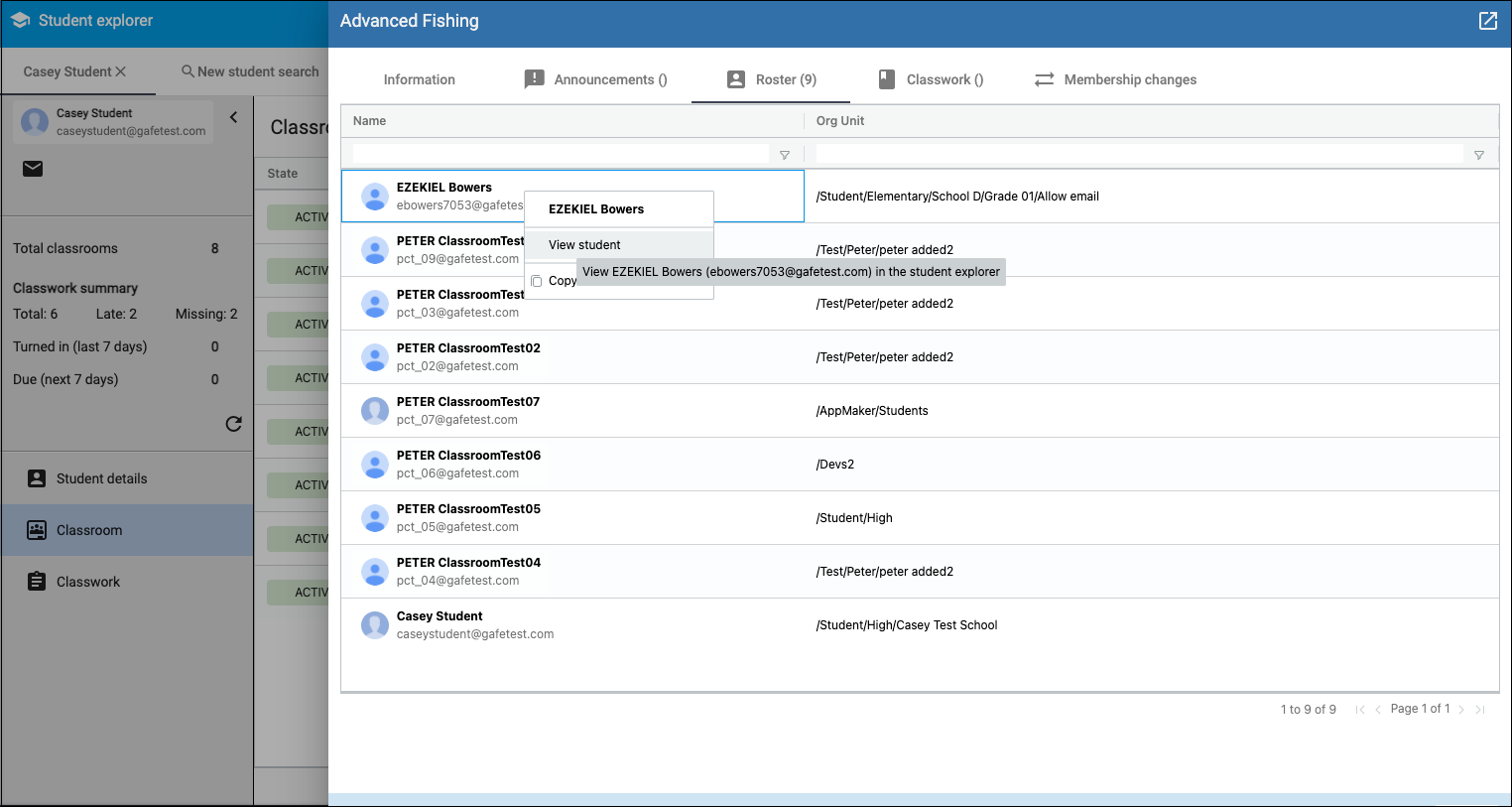
Task: Click the Name filter input field
Action: (x=561, y=154)
